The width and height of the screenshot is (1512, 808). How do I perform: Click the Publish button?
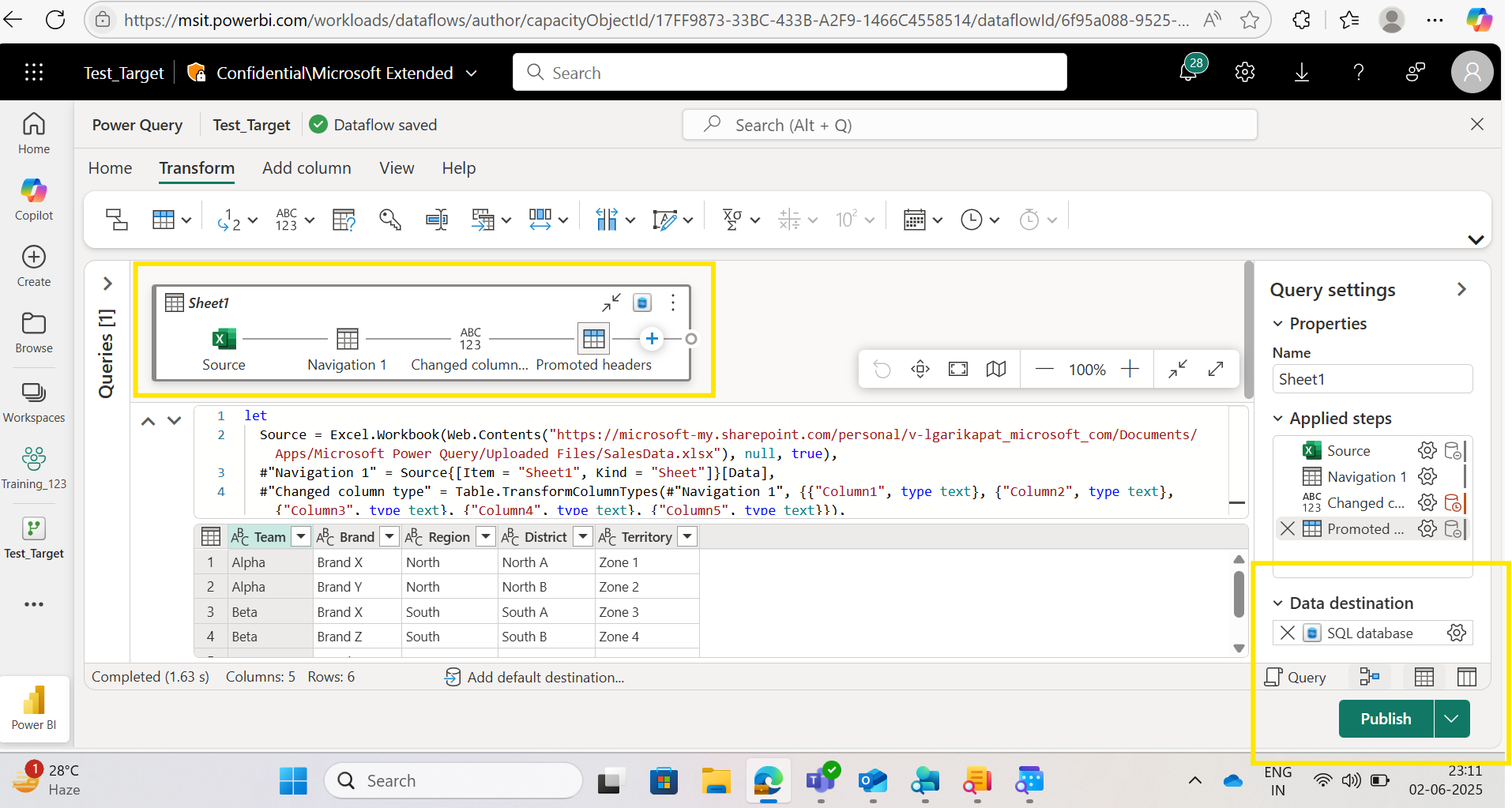[x=1386, y=719]
